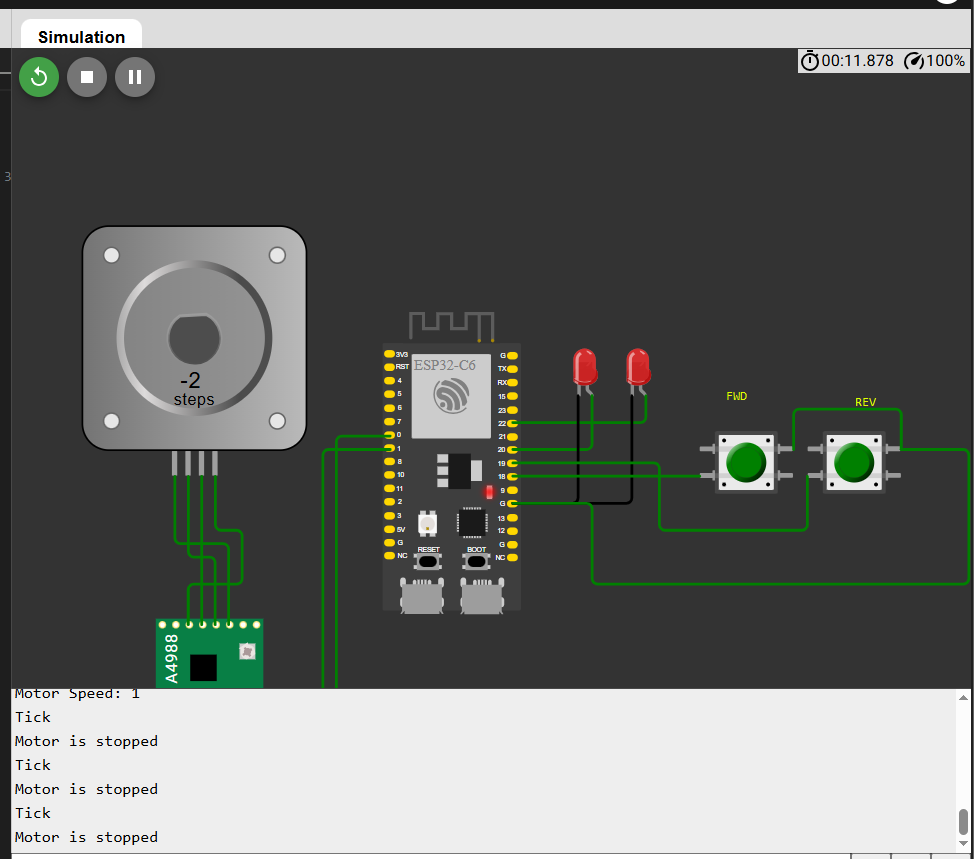Pause the simulation

135,77
